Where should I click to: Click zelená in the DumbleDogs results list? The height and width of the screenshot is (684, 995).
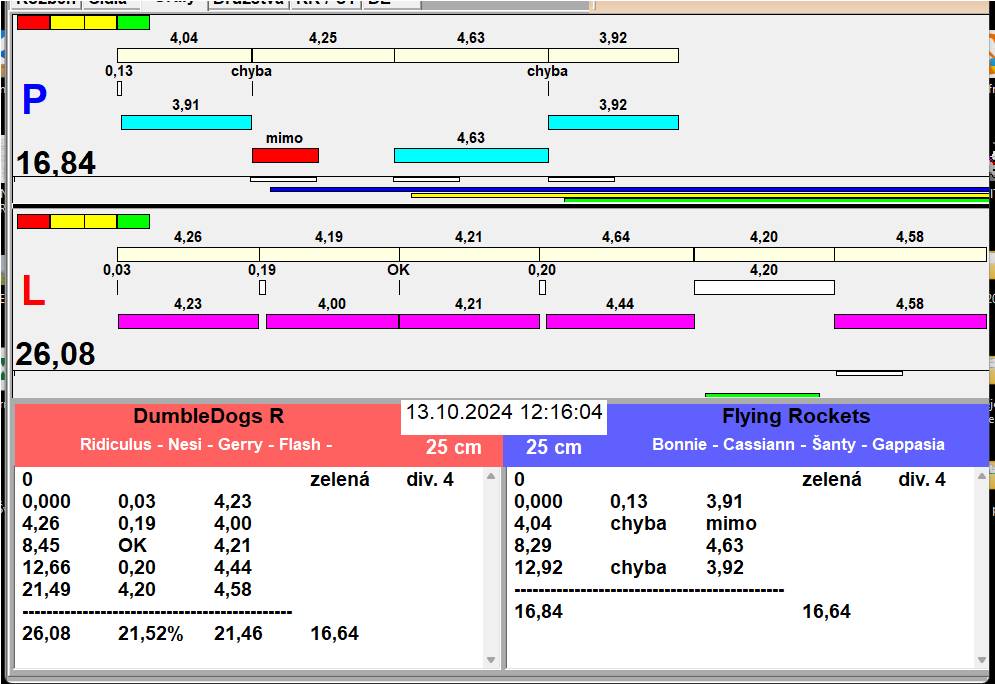click(339, 480)
